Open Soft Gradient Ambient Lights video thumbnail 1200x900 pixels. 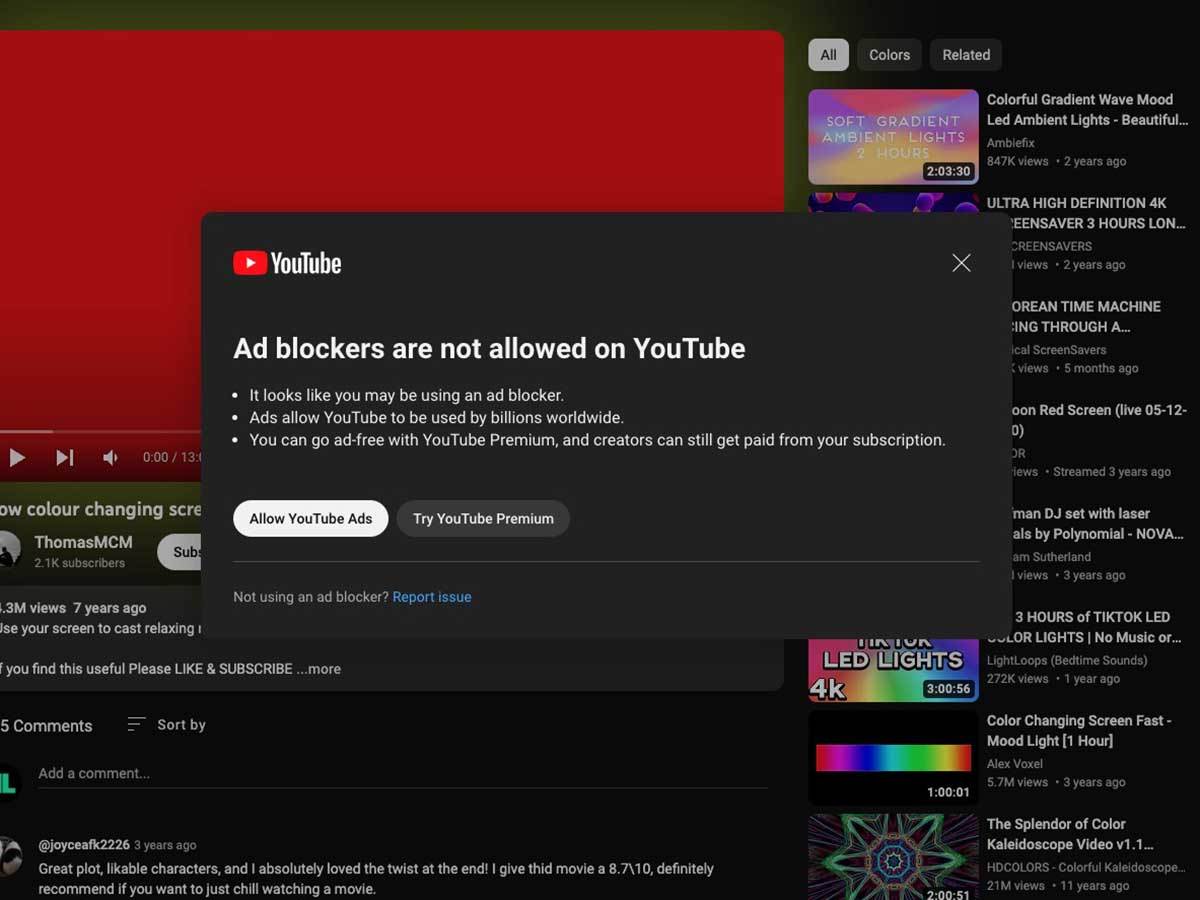tap(893, 137)
